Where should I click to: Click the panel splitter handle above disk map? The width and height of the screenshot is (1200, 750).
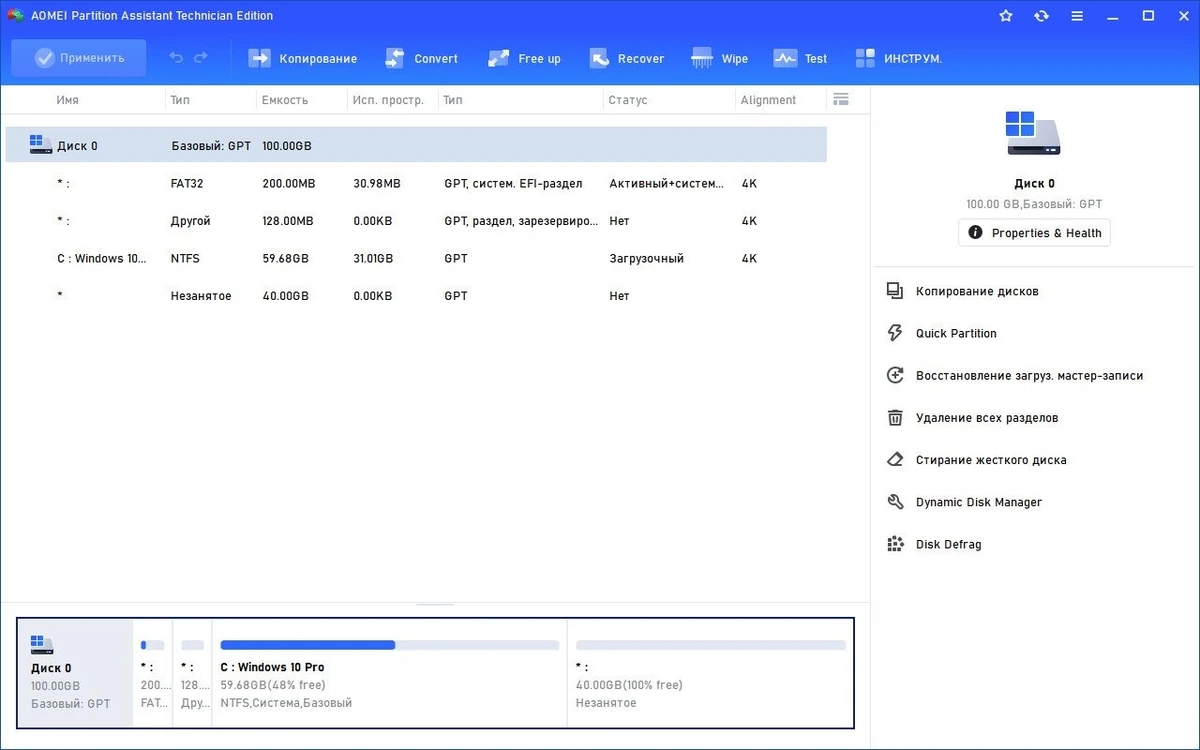click(435, 604)
